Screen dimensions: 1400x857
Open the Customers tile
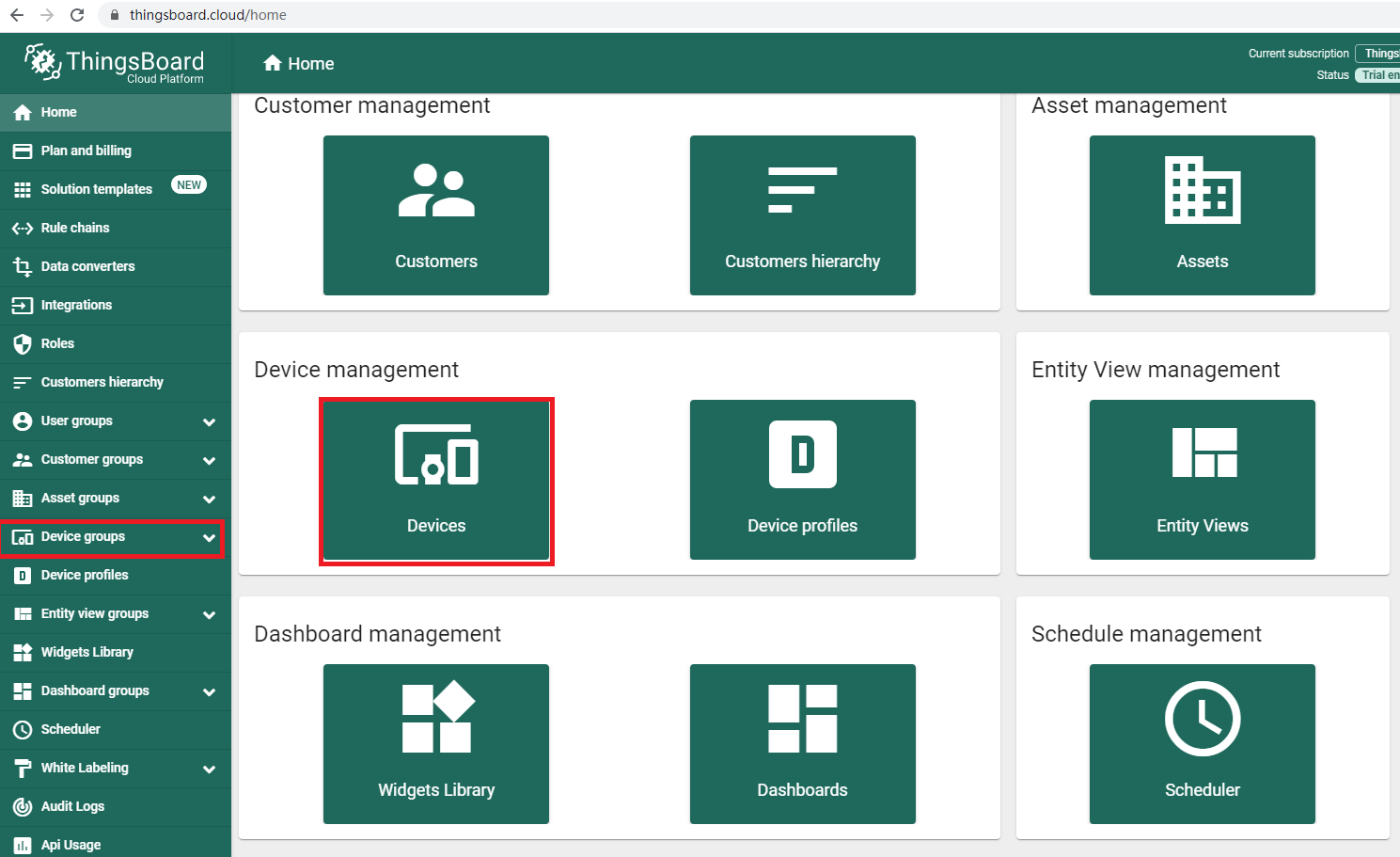436,215
